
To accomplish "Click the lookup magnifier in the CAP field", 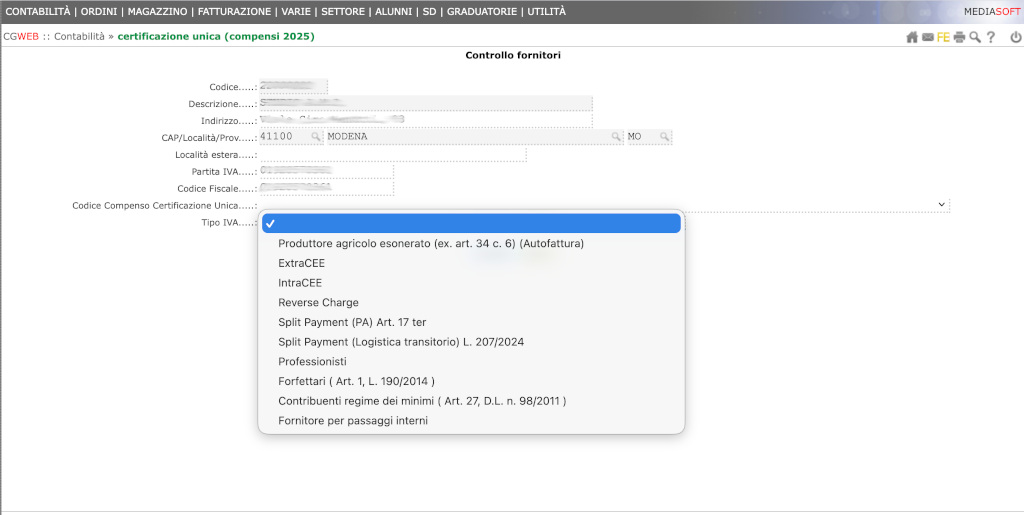I will [315, 137].
